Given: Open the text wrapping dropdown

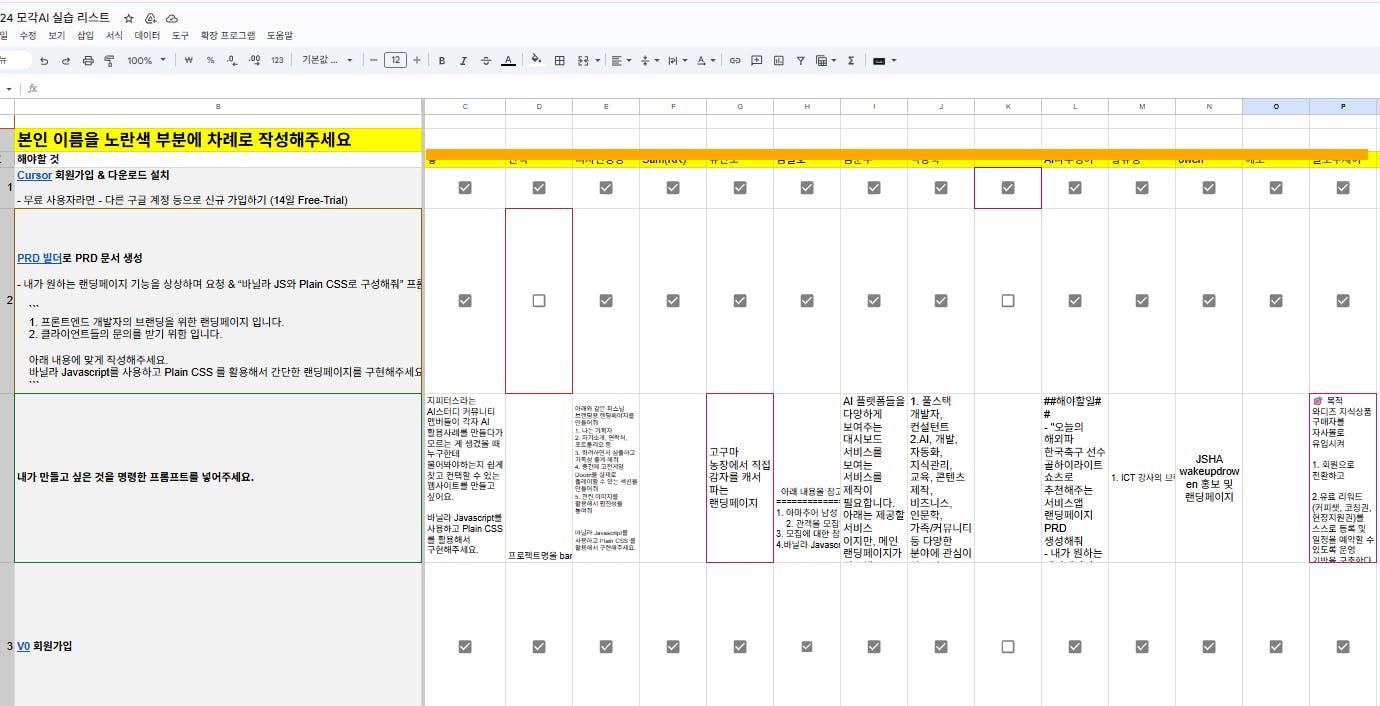Looking at the screenshot, I should (x=678, y=61).
